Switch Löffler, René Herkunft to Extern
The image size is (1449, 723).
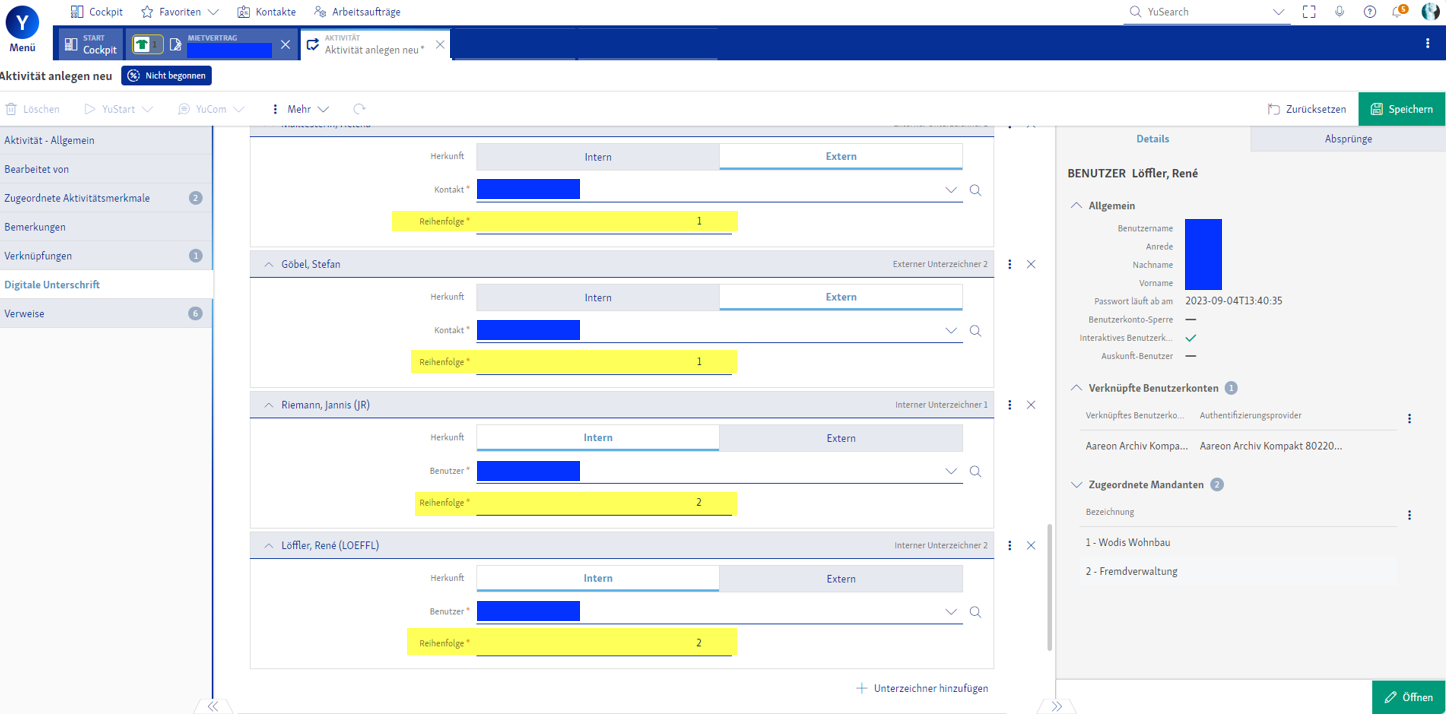840,579
